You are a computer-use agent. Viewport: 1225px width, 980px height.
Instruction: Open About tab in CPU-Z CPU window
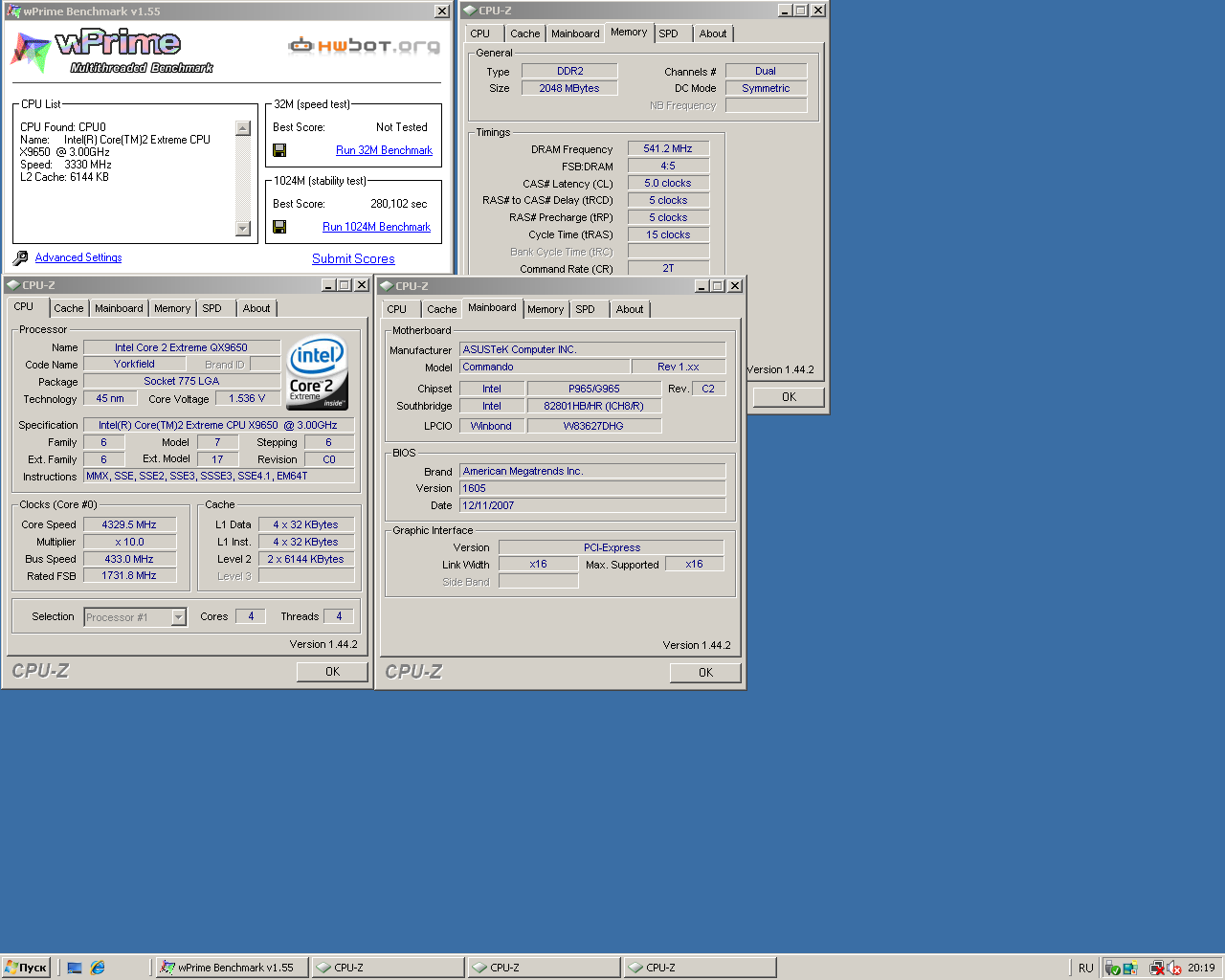256,308
